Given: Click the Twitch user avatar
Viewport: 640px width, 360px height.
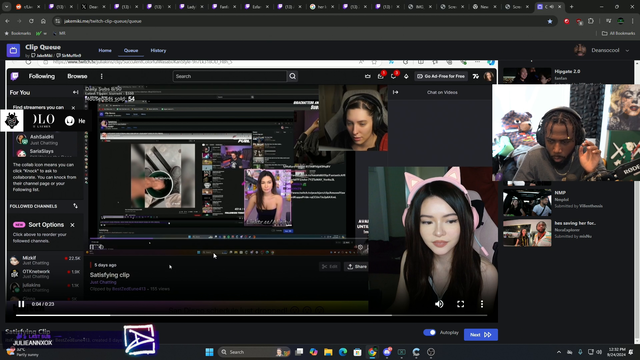Looking at the screenshot, I should (x=489, y=76).
